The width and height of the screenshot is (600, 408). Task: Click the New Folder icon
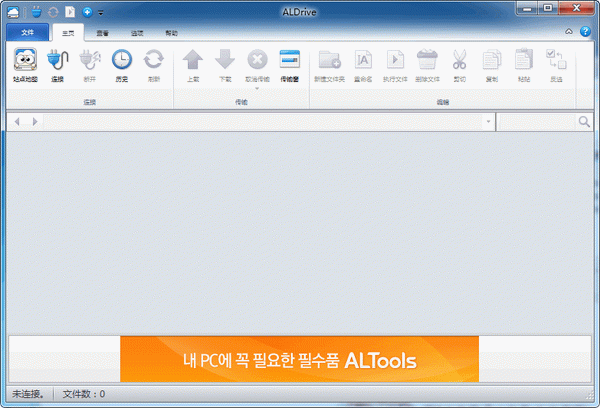[329, 60]
